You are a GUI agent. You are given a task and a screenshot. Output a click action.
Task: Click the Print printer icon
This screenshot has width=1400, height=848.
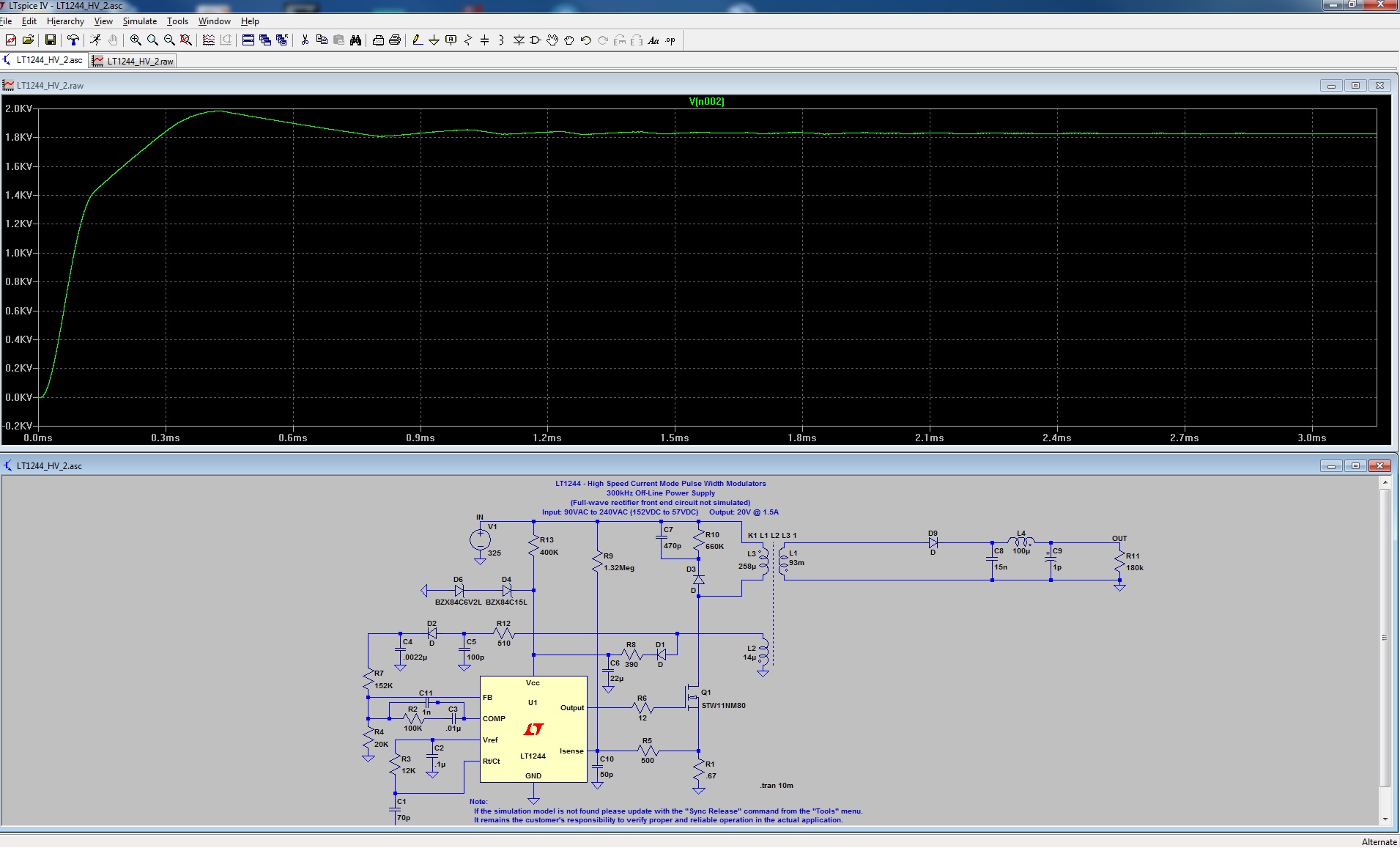(x=395, y=40)
